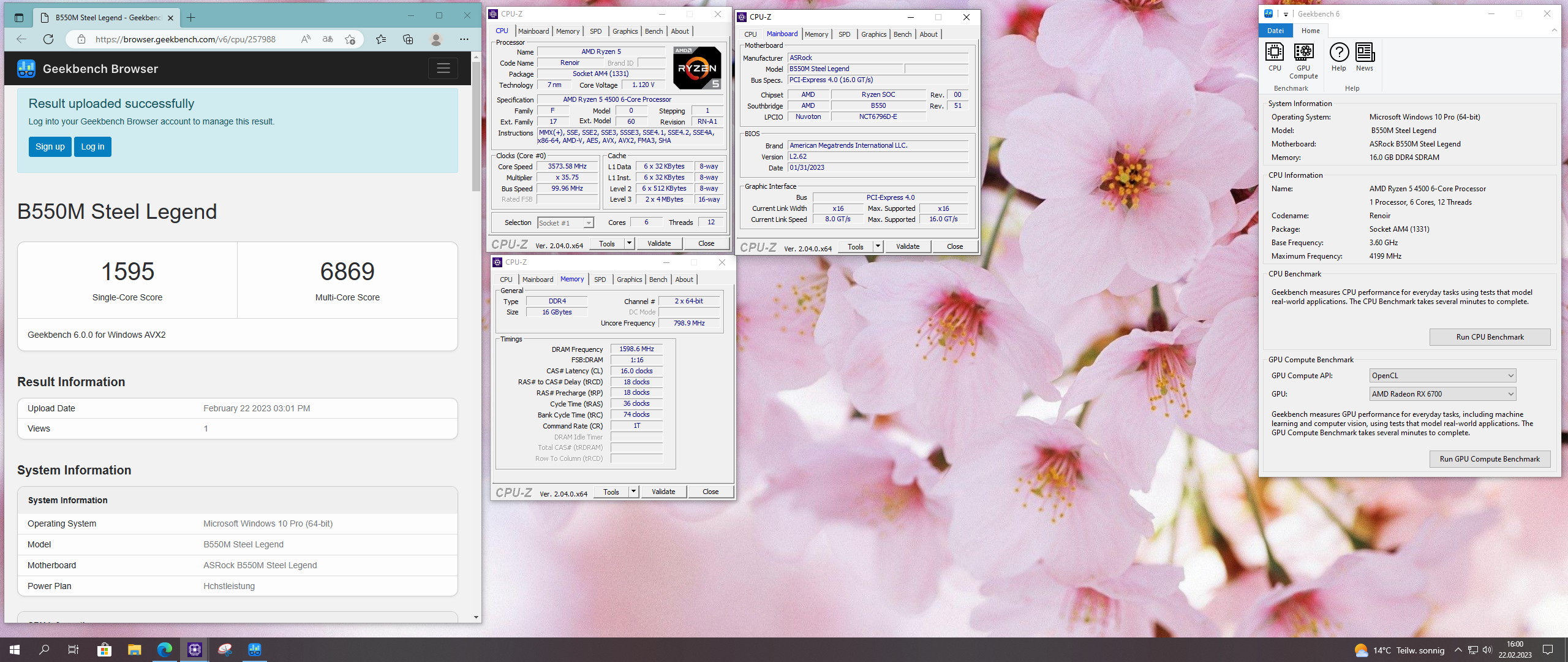Open About tab in CPU-Z Mainboard window
This screenshot has width=1568, height=662.
(928, 34)
